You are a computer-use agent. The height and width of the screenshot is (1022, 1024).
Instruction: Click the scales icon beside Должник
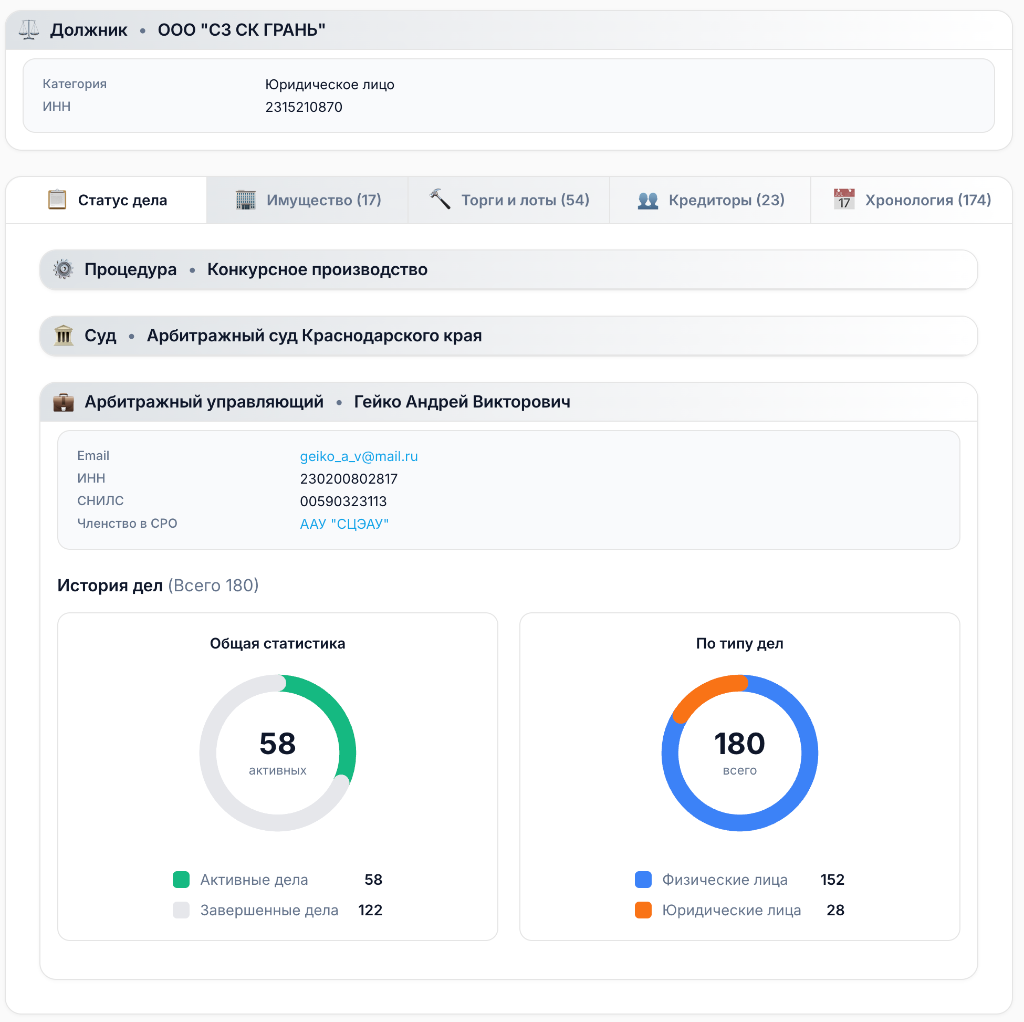(29, 30)
